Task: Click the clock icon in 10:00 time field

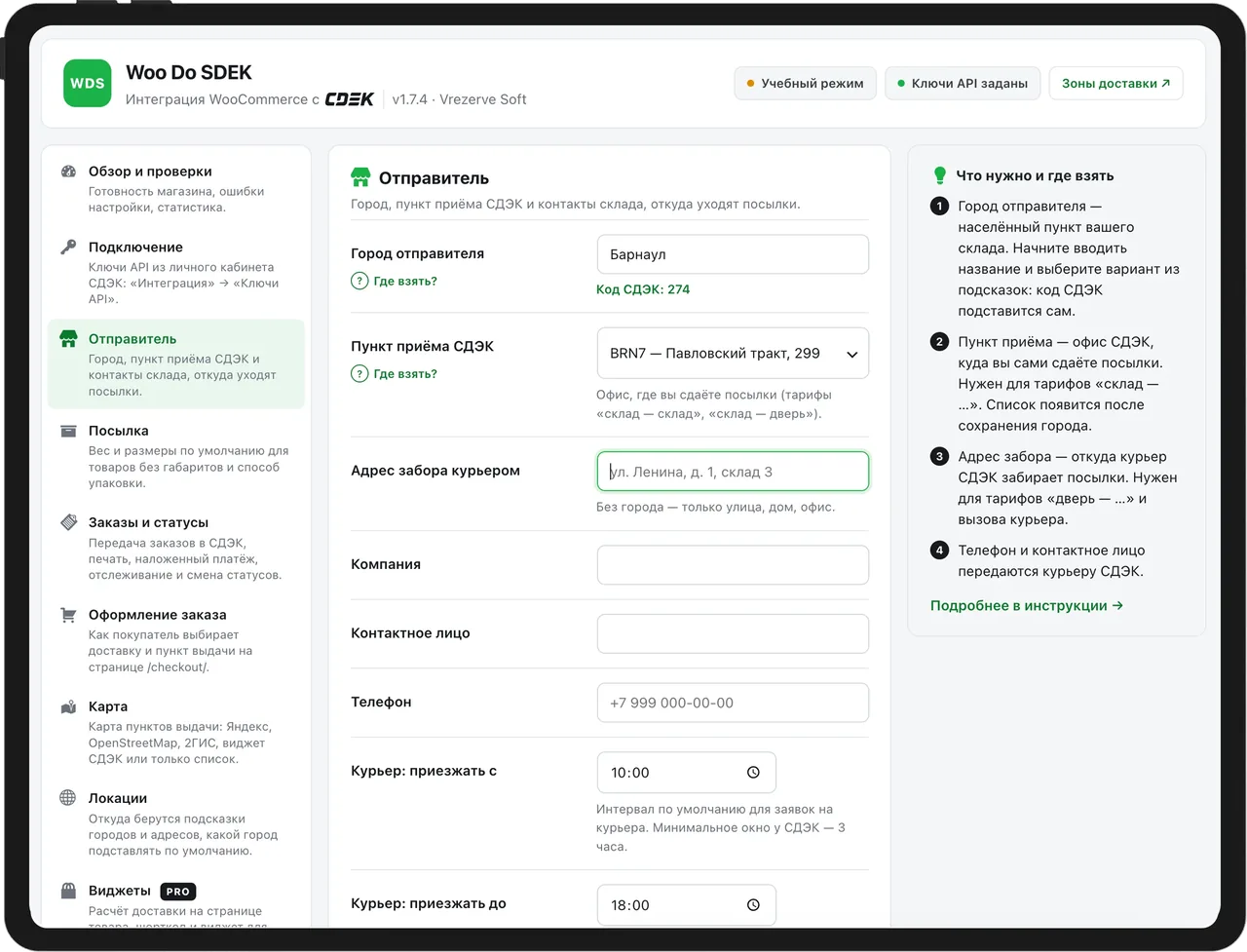Action: pyautogui.click(x=753, y=773)
